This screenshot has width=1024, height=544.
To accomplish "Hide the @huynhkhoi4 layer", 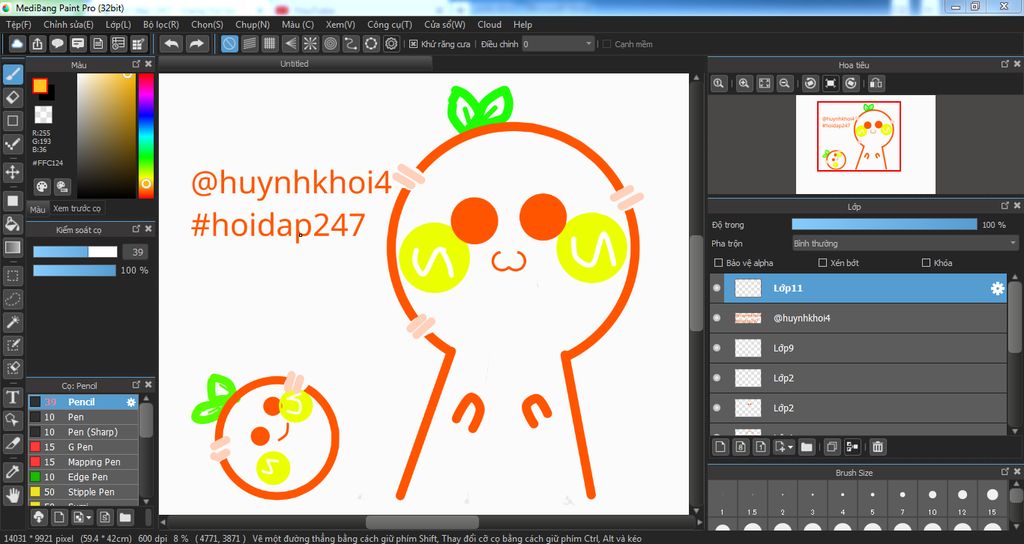I will [717, 318].
